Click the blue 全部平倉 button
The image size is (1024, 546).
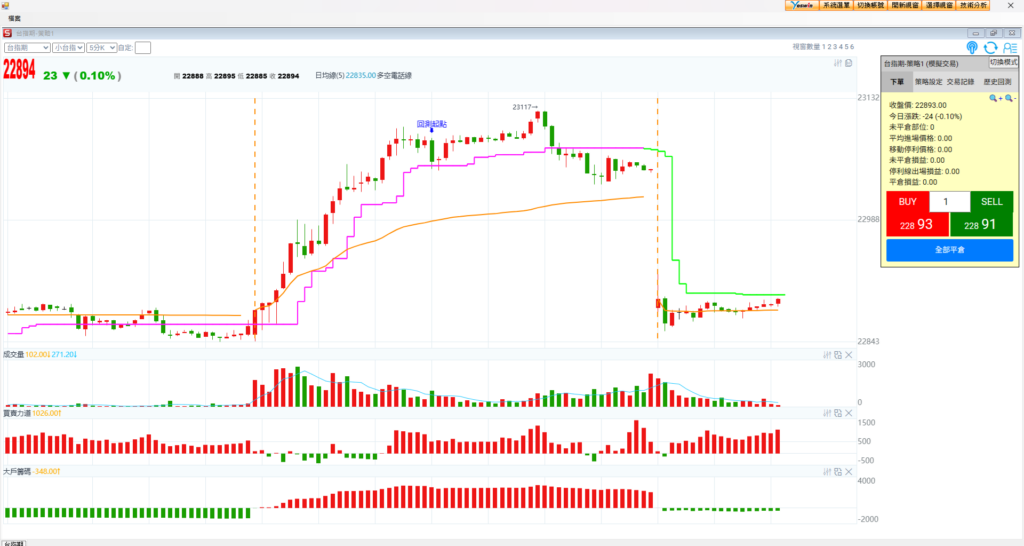(950, 250)
